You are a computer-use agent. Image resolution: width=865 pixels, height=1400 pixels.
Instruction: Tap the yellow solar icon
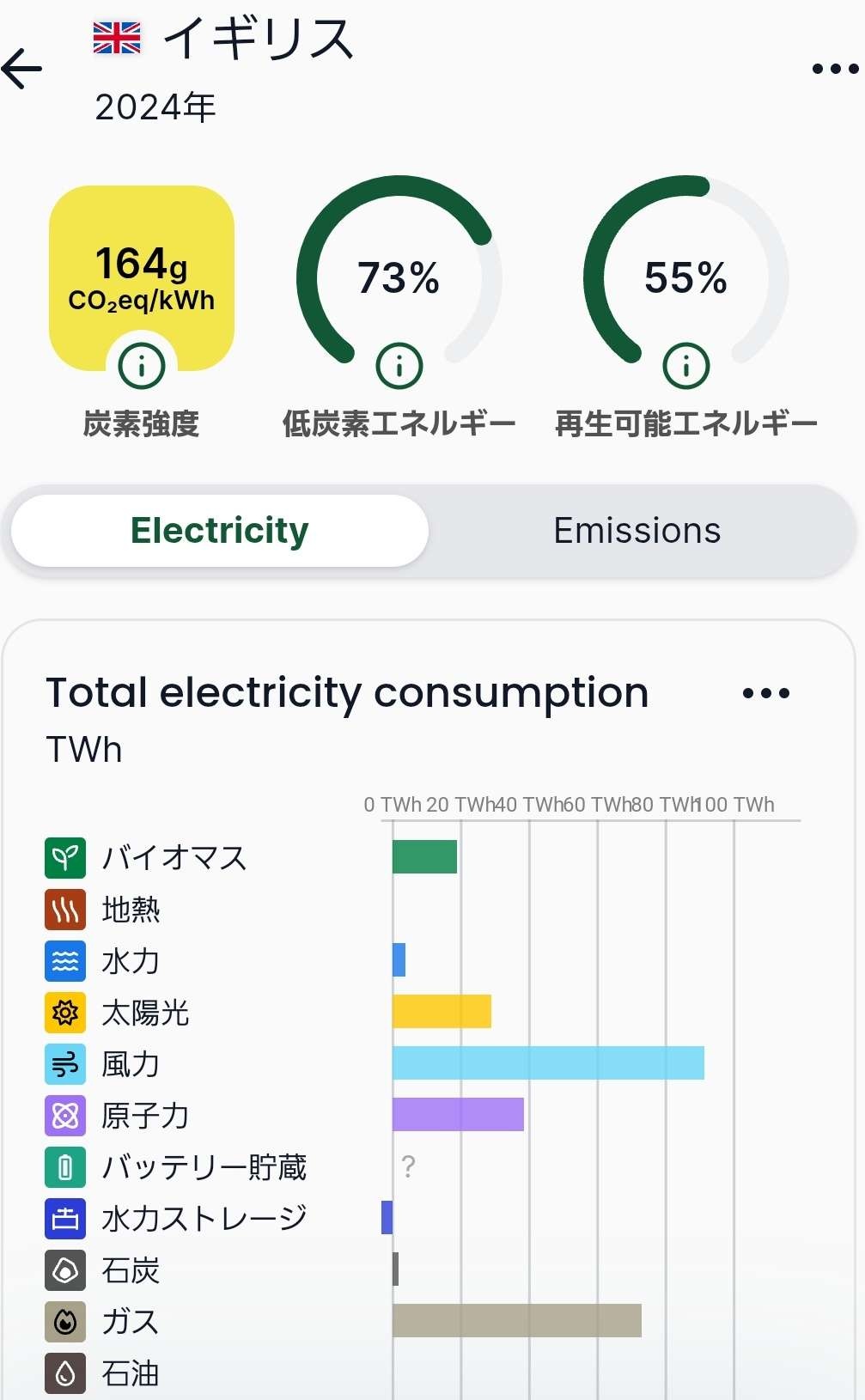65,1013
